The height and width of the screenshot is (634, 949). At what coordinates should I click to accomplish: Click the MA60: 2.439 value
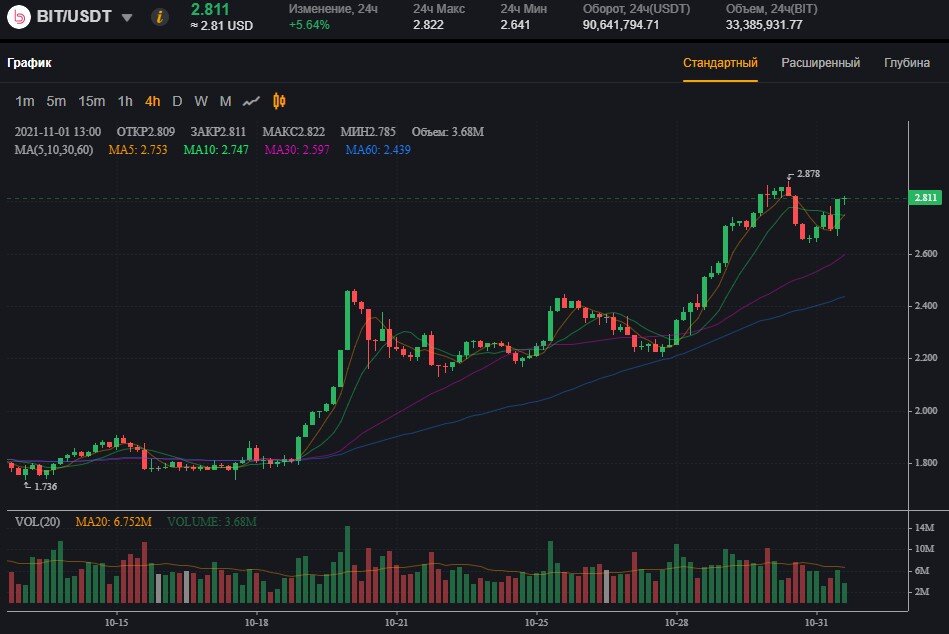click(x=378, y=149)
